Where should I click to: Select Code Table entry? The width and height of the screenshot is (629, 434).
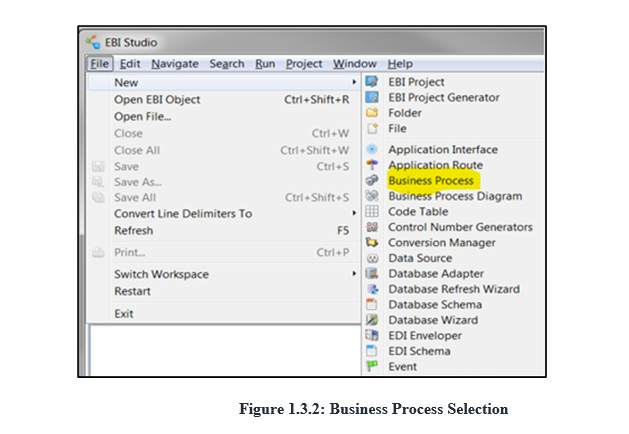click(418, 211)
